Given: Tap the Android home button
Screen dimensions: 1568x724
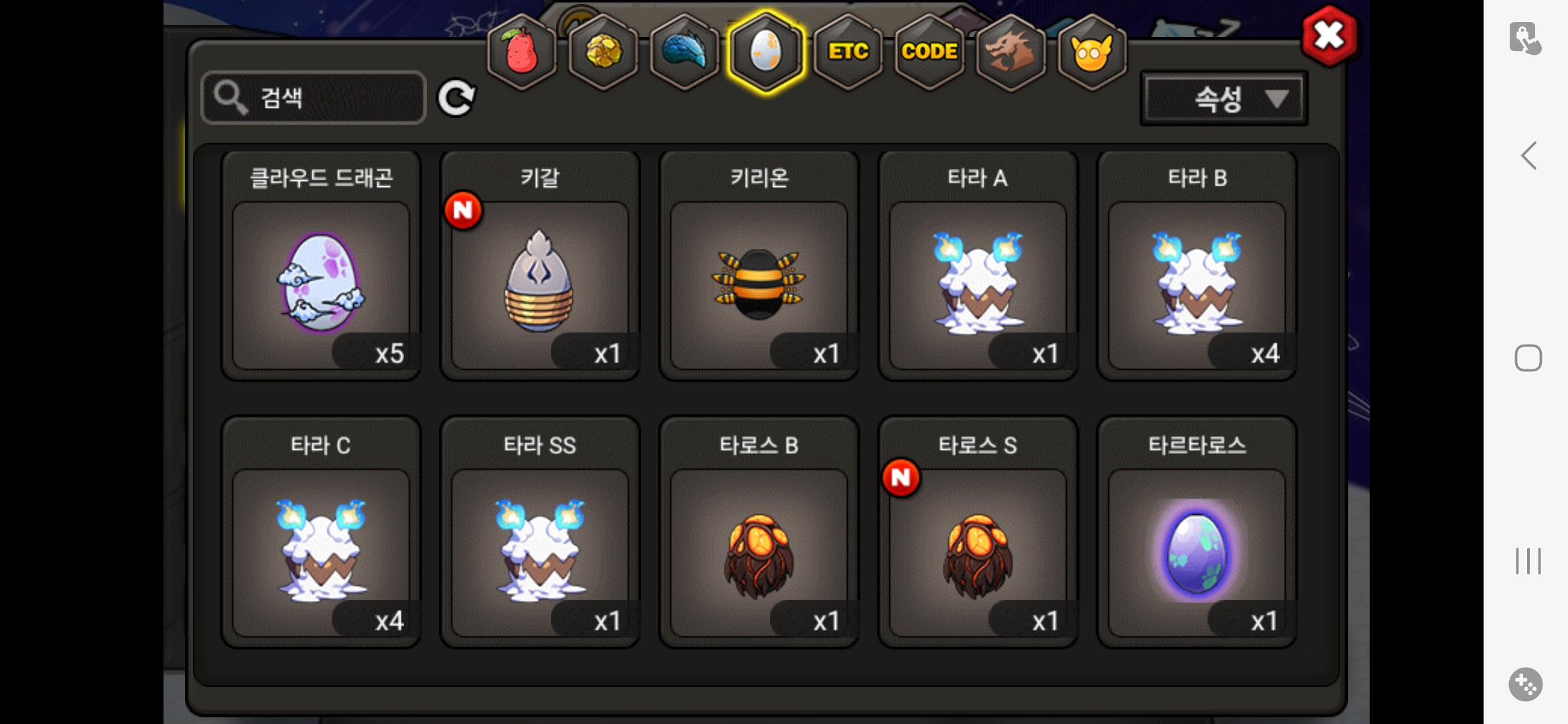Looking at the screenshot, I should [x=1528, y=358].
